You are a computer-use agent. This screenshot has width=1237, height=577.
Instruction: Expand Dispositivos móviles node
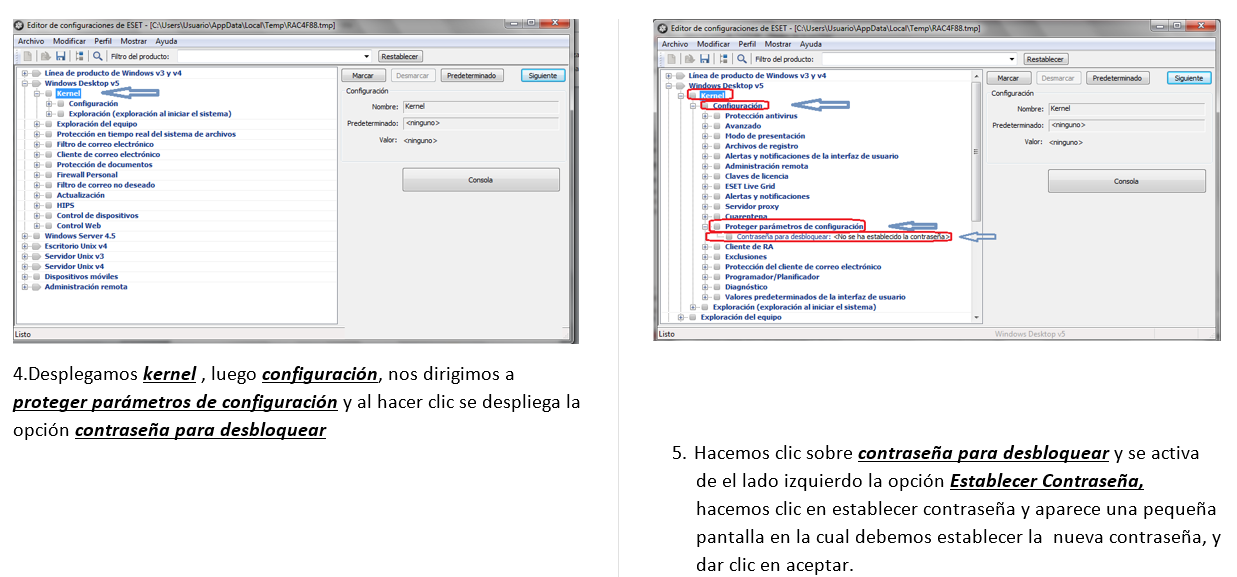tap(25, 277)
